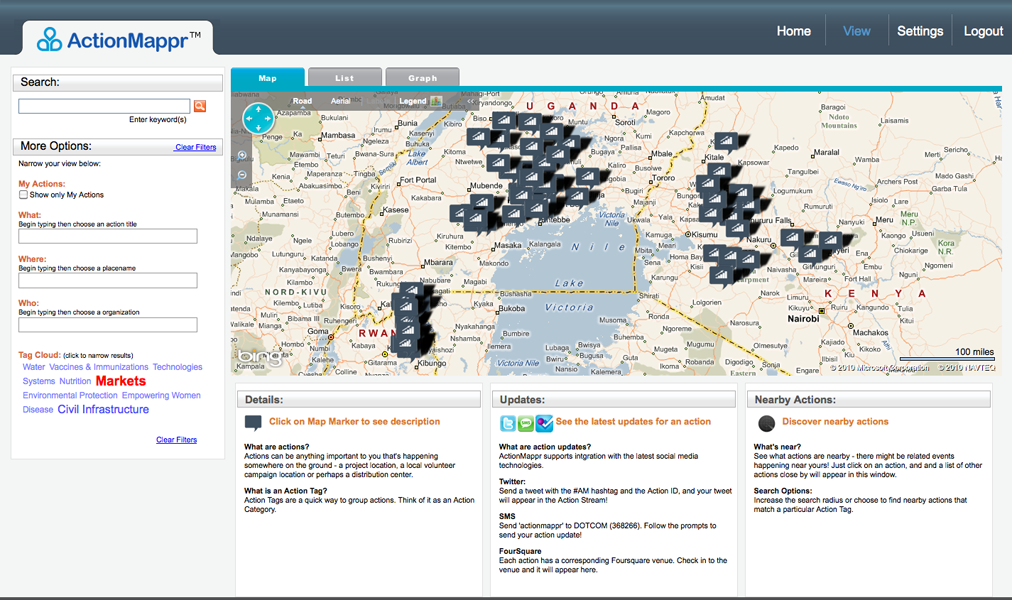Filter by the Systems tag
The height and width of the screenshot is (600, 1012).
tap(39, 381)
